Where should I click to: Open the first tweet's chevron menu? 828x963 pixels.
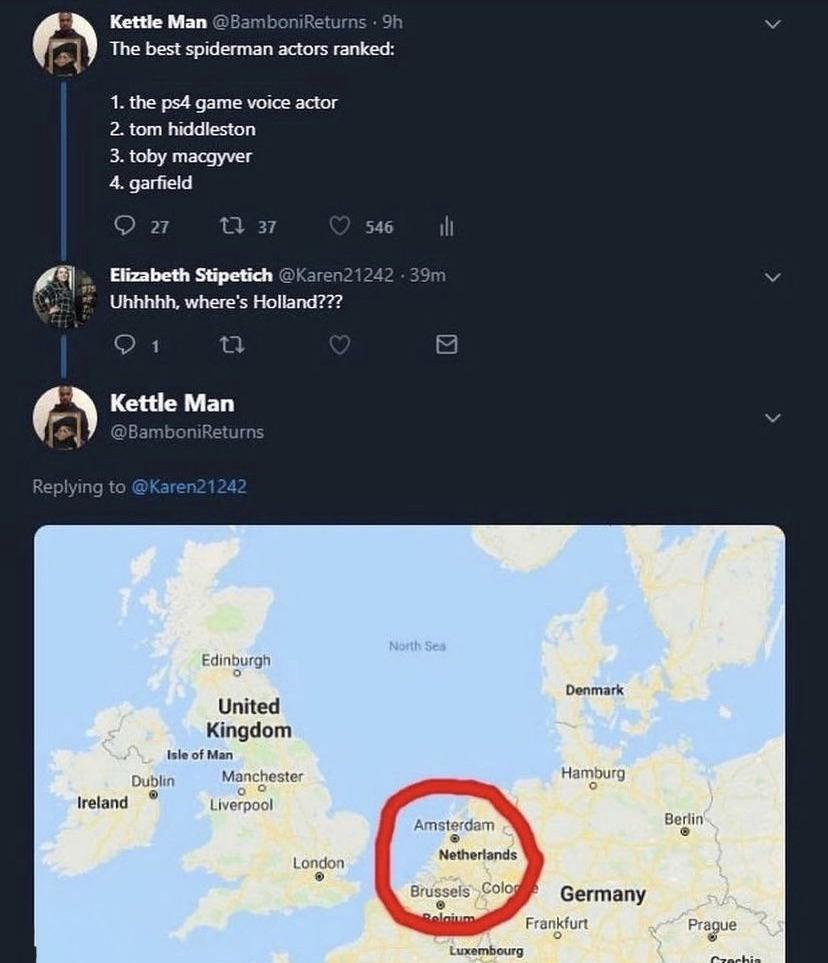(772, 23)
